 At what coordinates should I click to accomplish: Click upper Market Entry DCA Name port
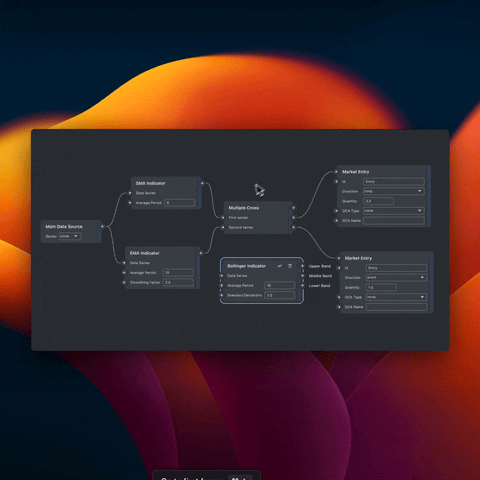point(336,220)
